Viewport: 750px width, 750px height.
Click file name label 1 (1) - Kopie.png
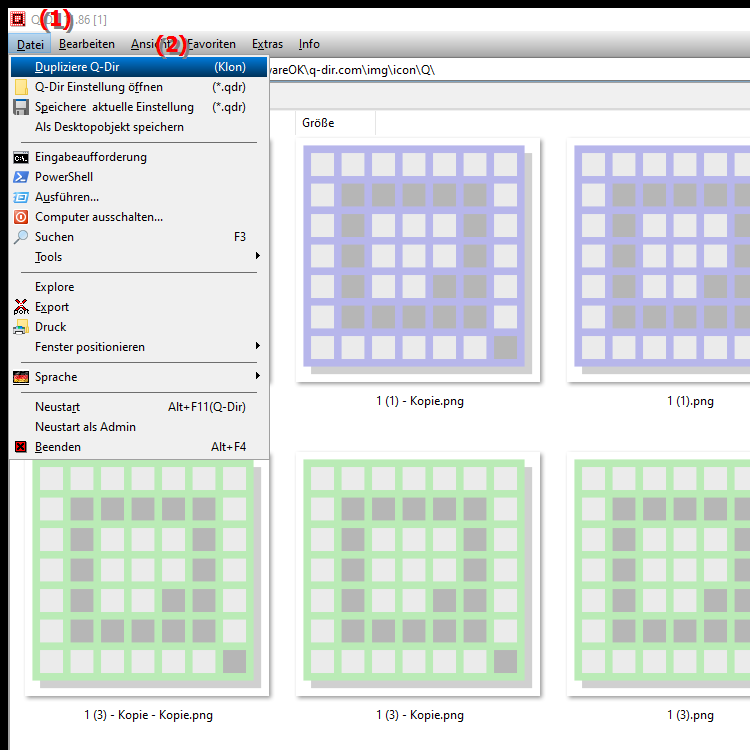420,401
